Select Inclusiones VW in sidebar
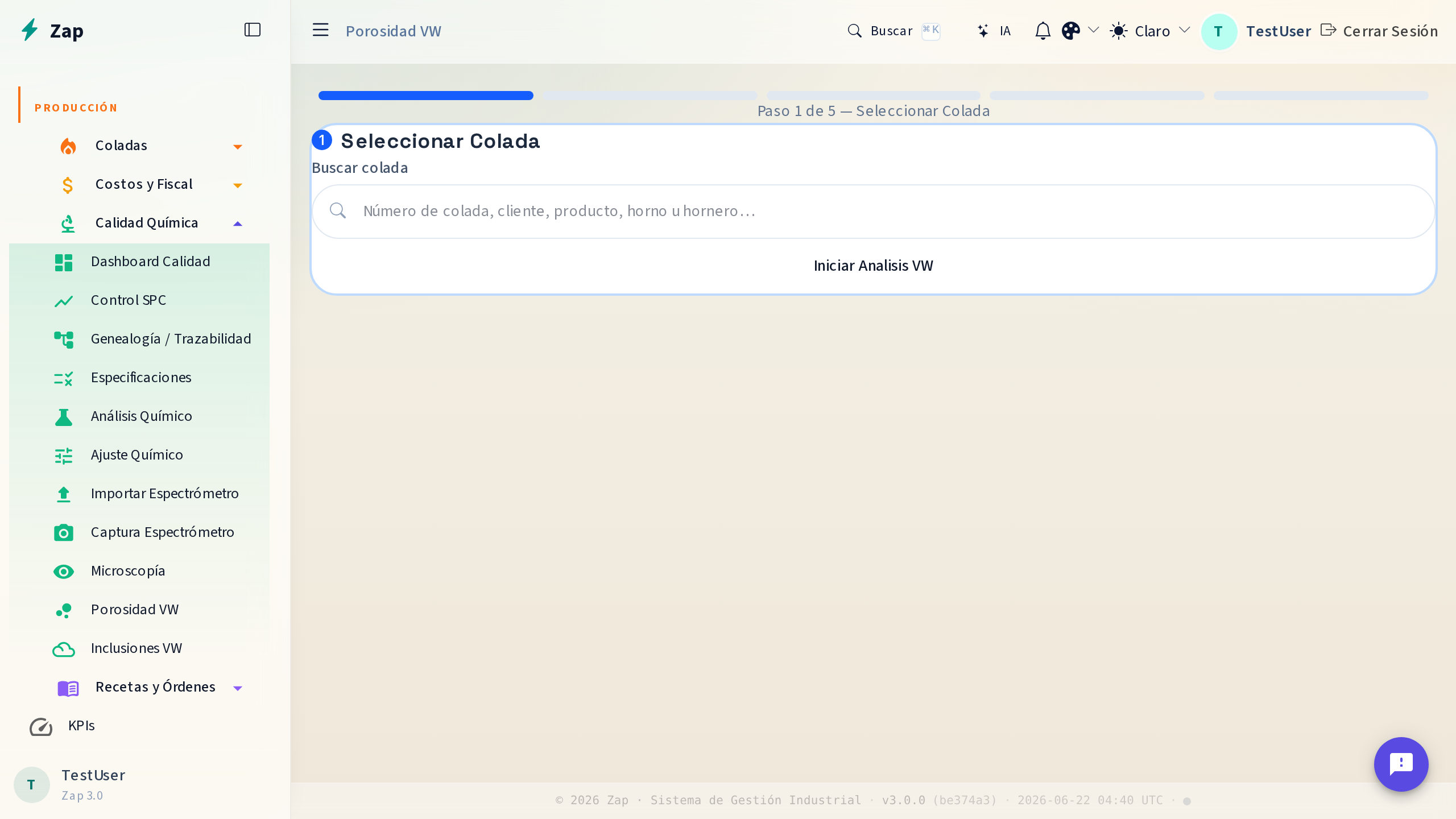 pyautogui.click(x=139, y=648)
